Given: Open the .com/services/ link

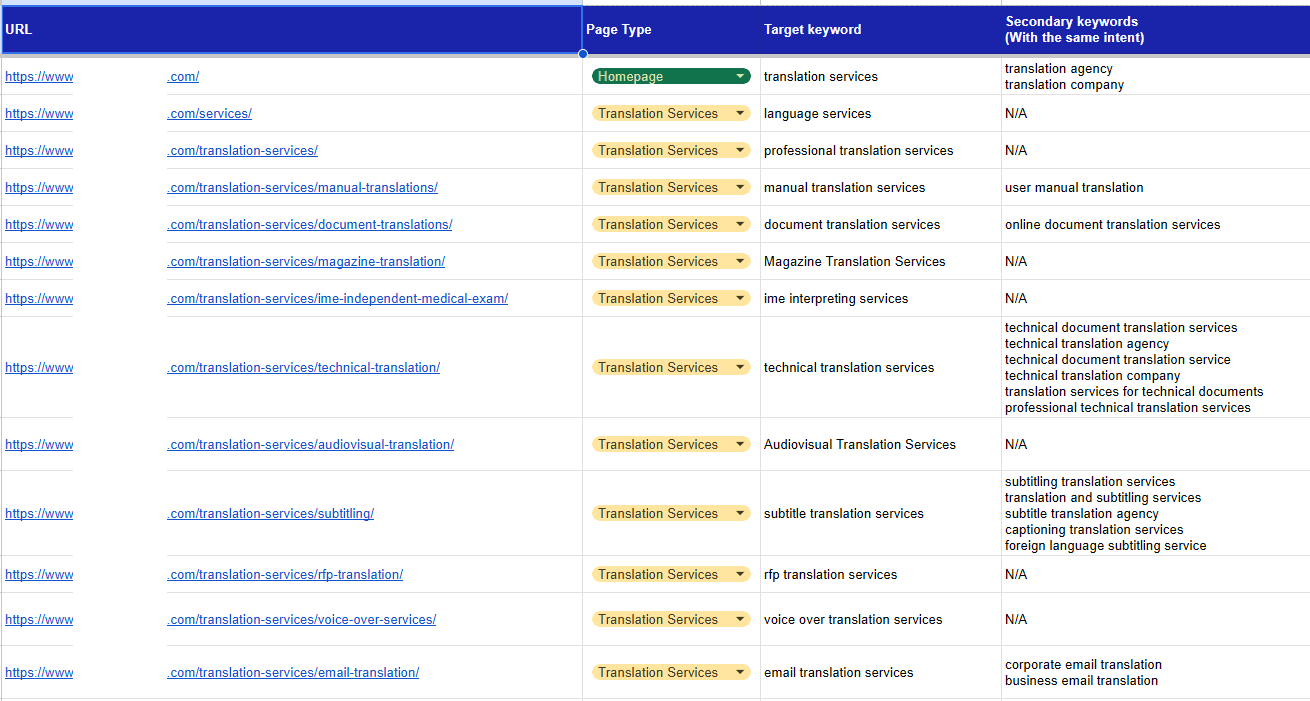Looking at the screenshot, I should pos(210,113).
